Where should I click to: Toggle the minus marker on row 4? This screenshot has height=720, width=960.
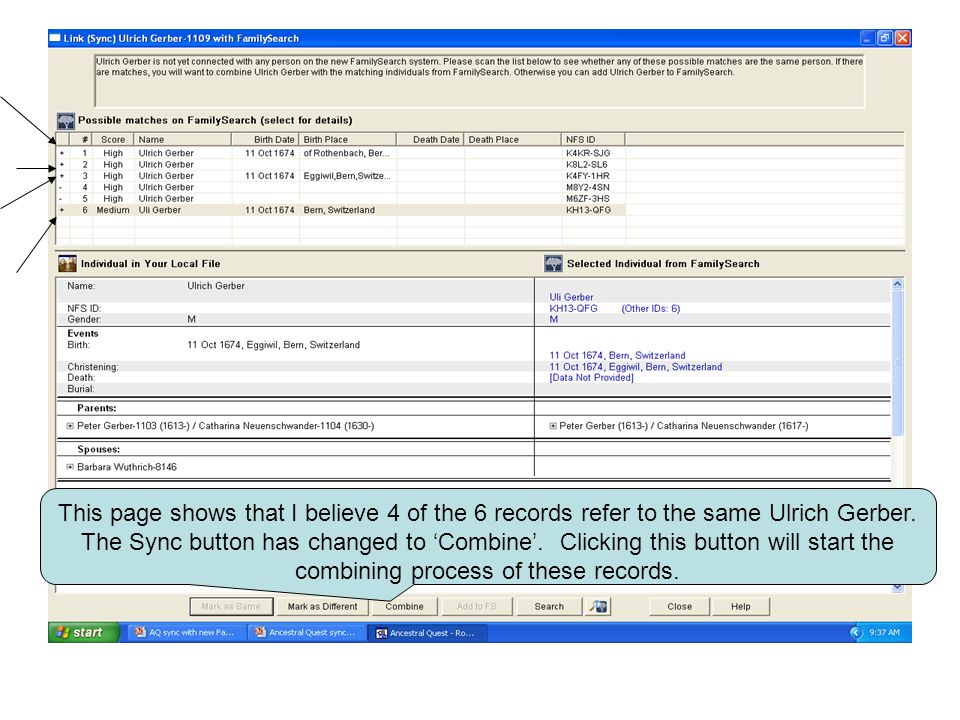(x=62, y=187)
